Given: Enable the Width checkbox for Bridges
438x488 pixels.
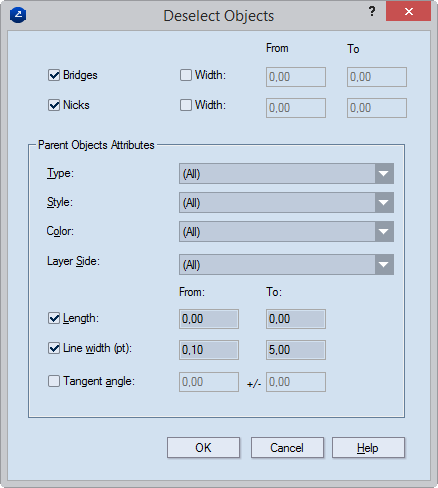Looking at the screenshot, I should pos(186,75).
